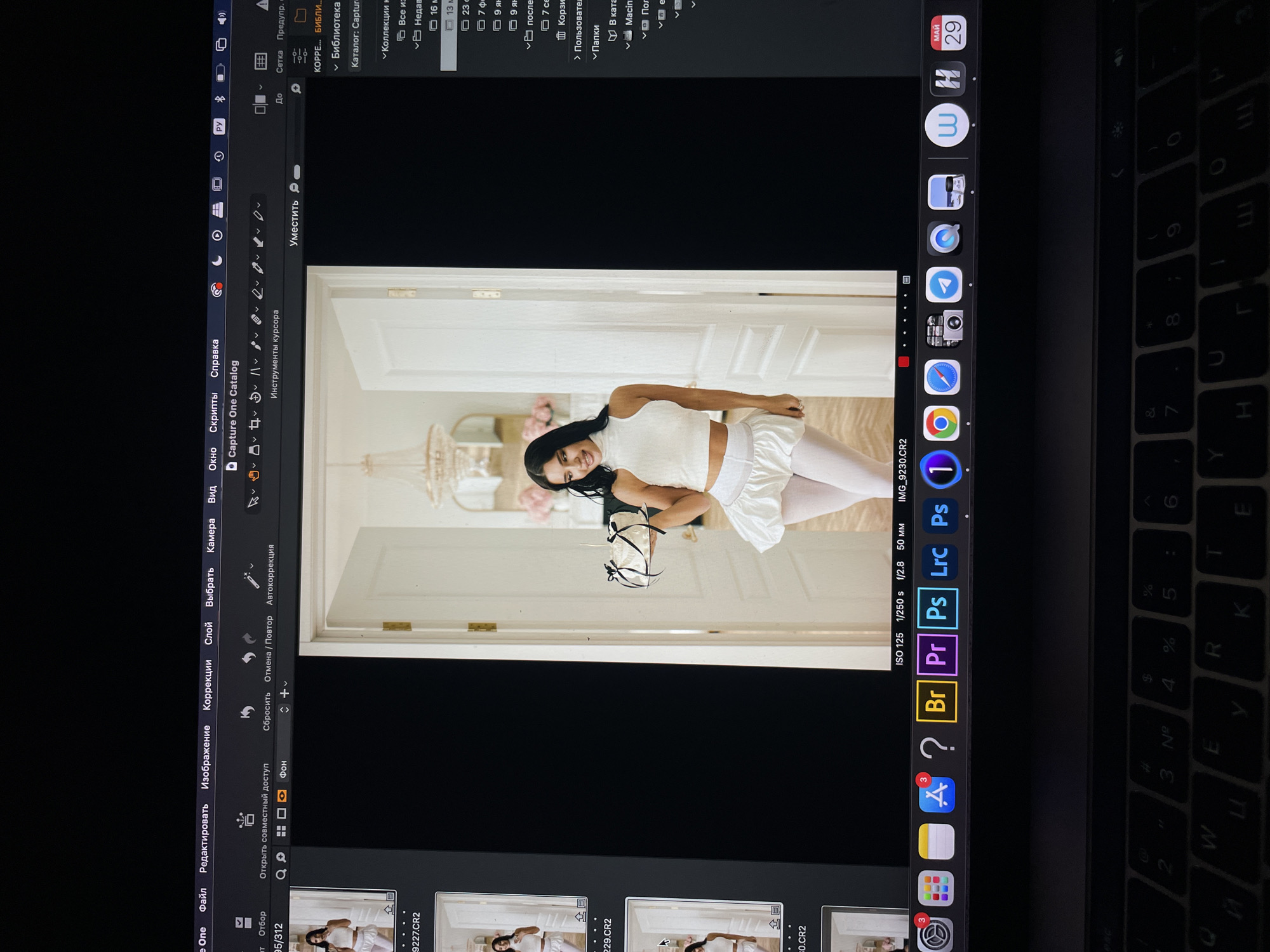Expand the Пользовател… section chevron

(x=577, y=58)
